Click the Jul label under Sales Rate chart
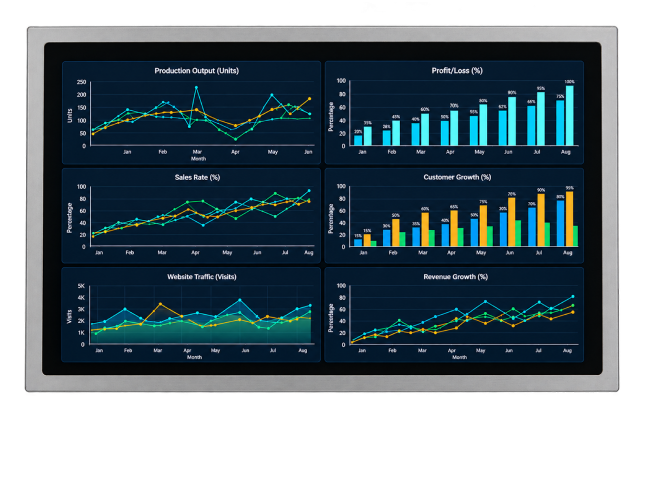The width and height of the screenshot is (649, 493). coord(285,252)
